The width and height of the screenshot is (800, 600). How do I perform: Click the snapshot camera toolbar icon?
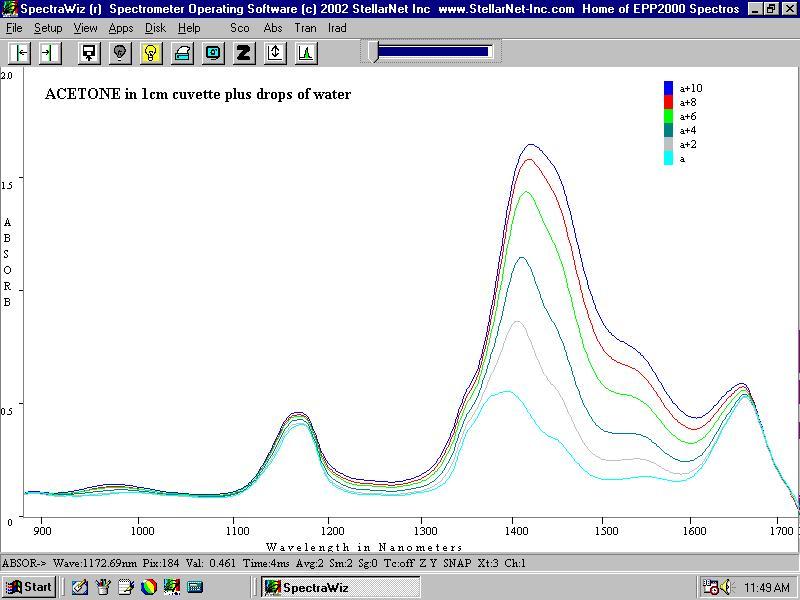pos(213,53)
